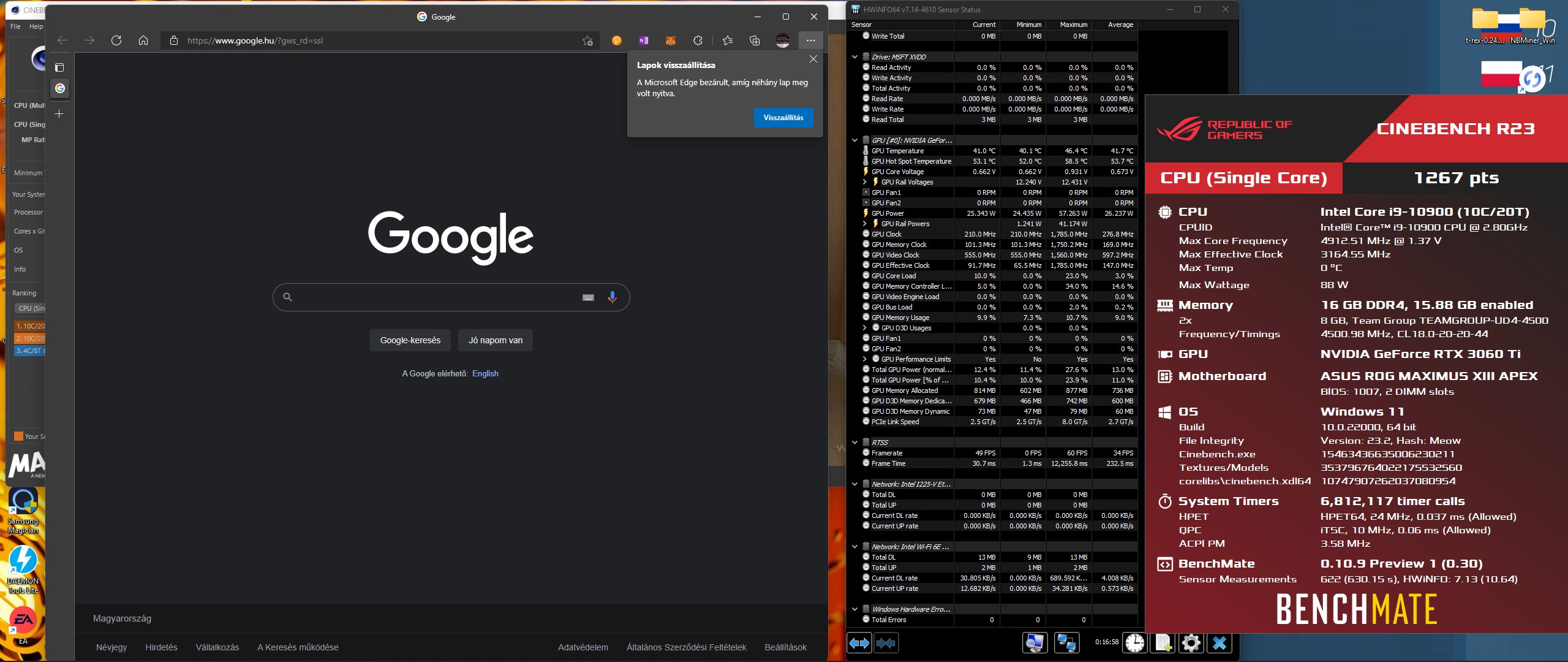The height and width of the screenshot is (662, 1568).
Task: Go back in Edge browser
Action: tap(62, 40)
